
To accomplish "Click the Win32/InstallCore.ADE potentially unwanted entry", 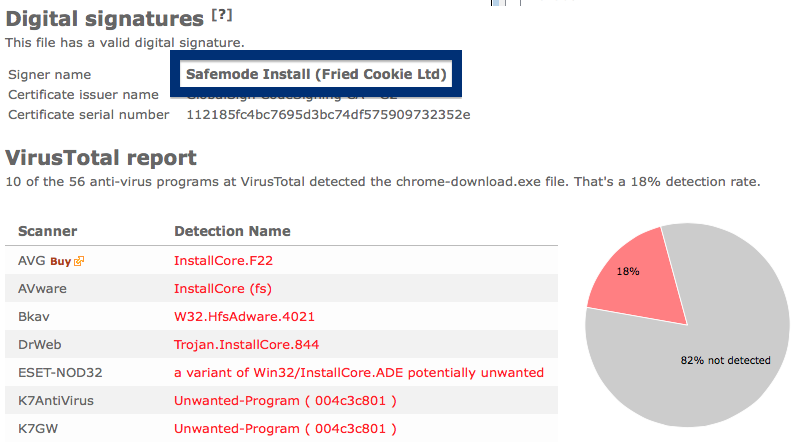I will [x=359, y=373].
